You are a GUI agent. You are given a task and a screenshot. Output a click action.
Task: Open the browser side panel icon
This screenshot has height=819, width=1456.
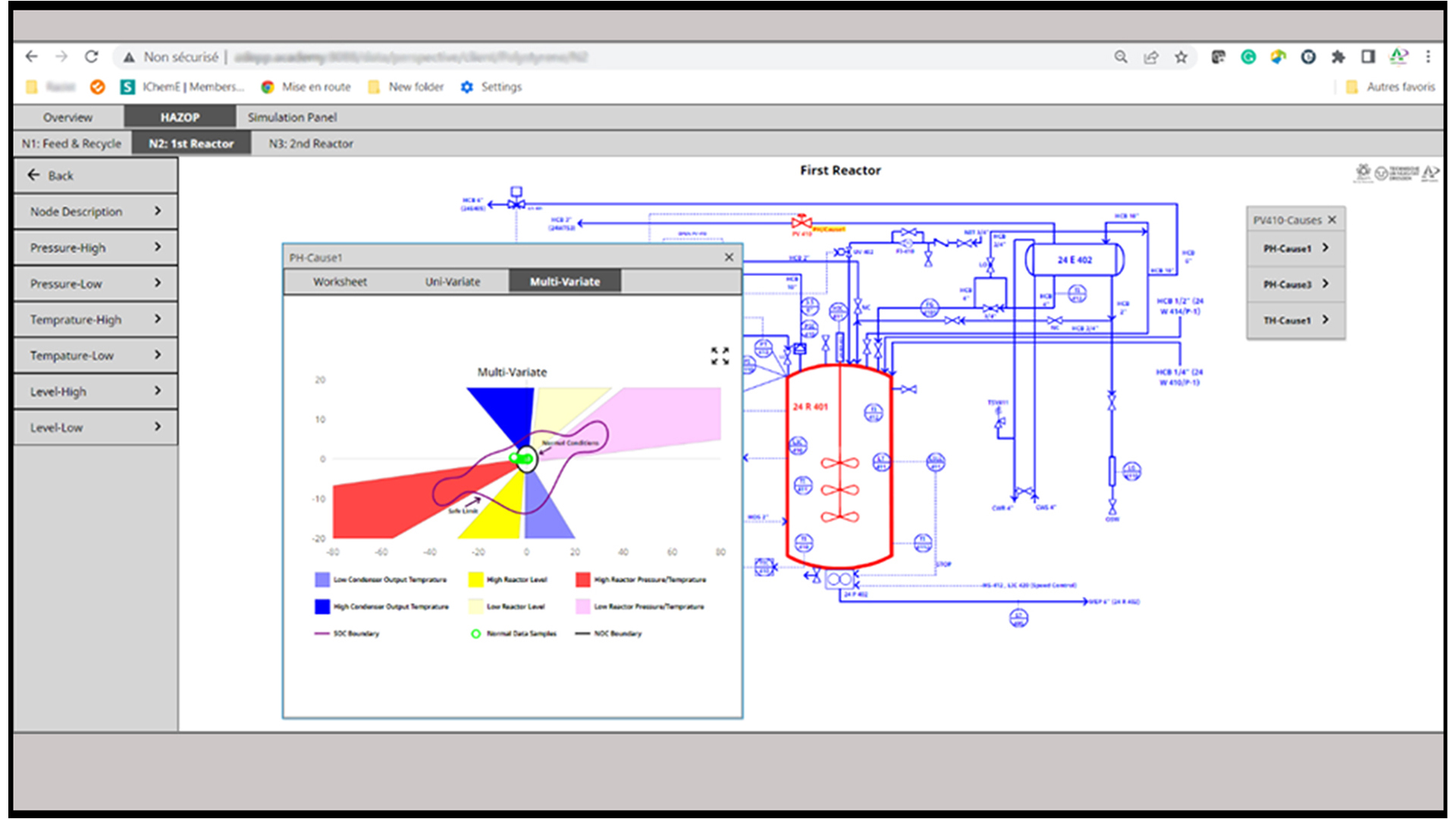(x=1367, y=57)
